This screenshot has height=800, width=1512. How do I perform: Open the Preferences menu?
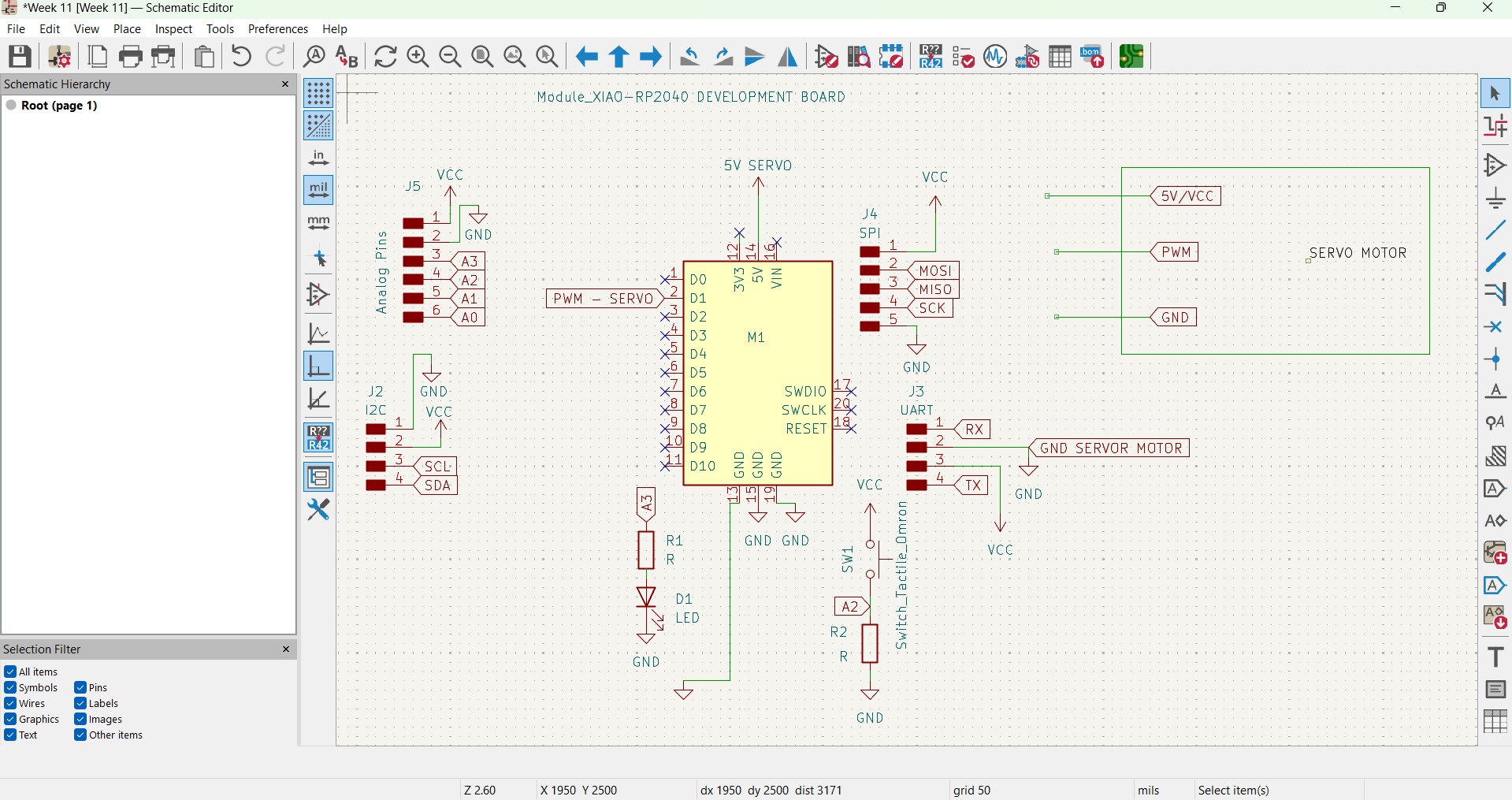pos(277,28)
